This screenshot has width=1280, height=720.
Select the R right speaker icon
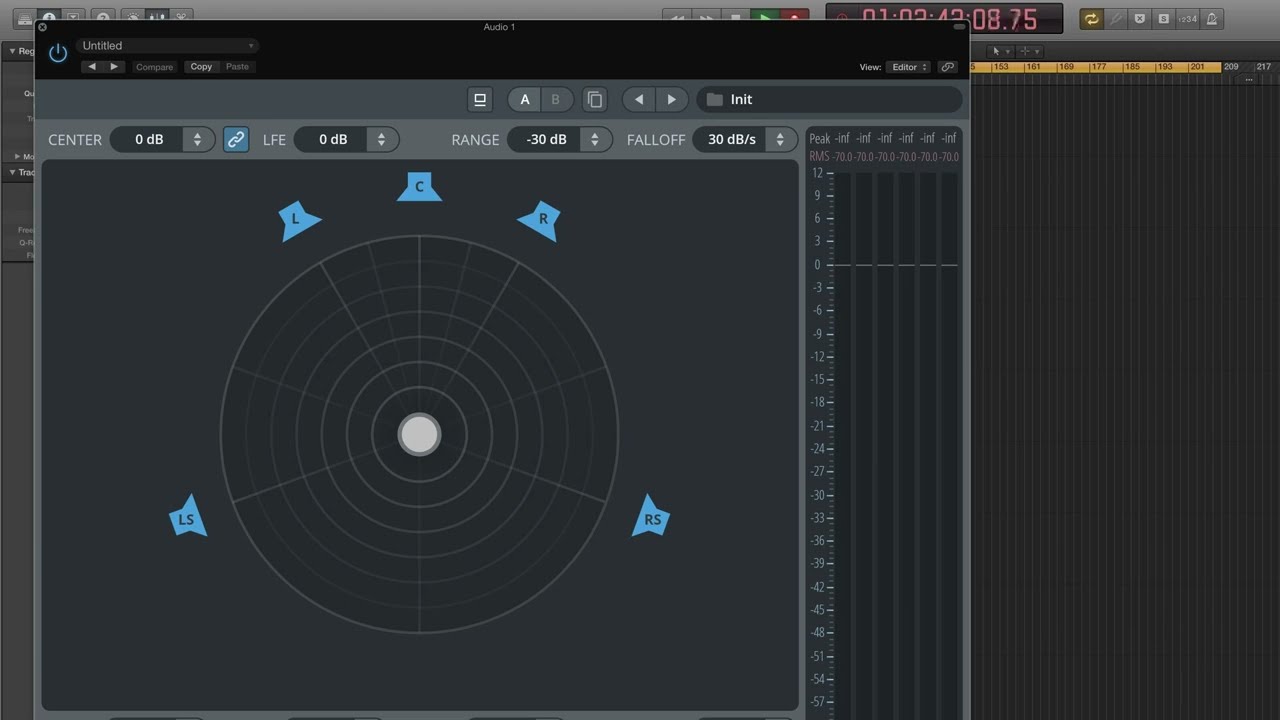[x=540, y=221]
